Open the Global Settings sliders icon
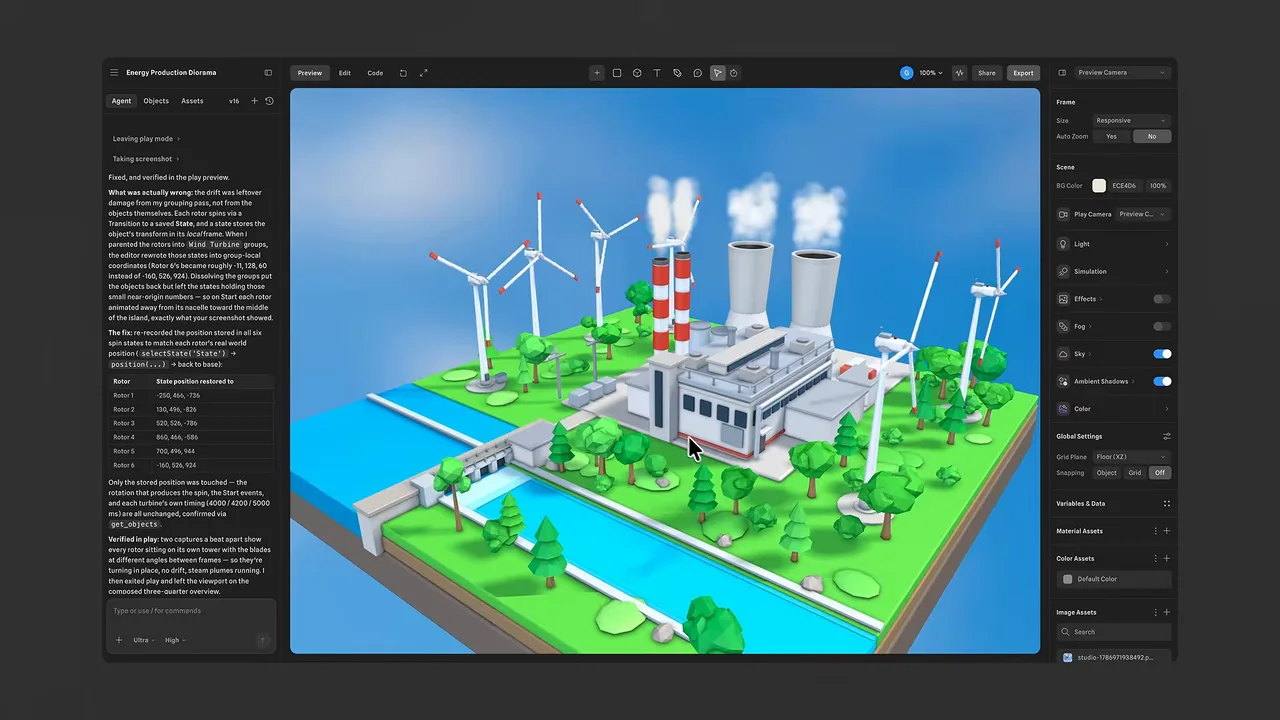1280x720 pixels. 1166,436
